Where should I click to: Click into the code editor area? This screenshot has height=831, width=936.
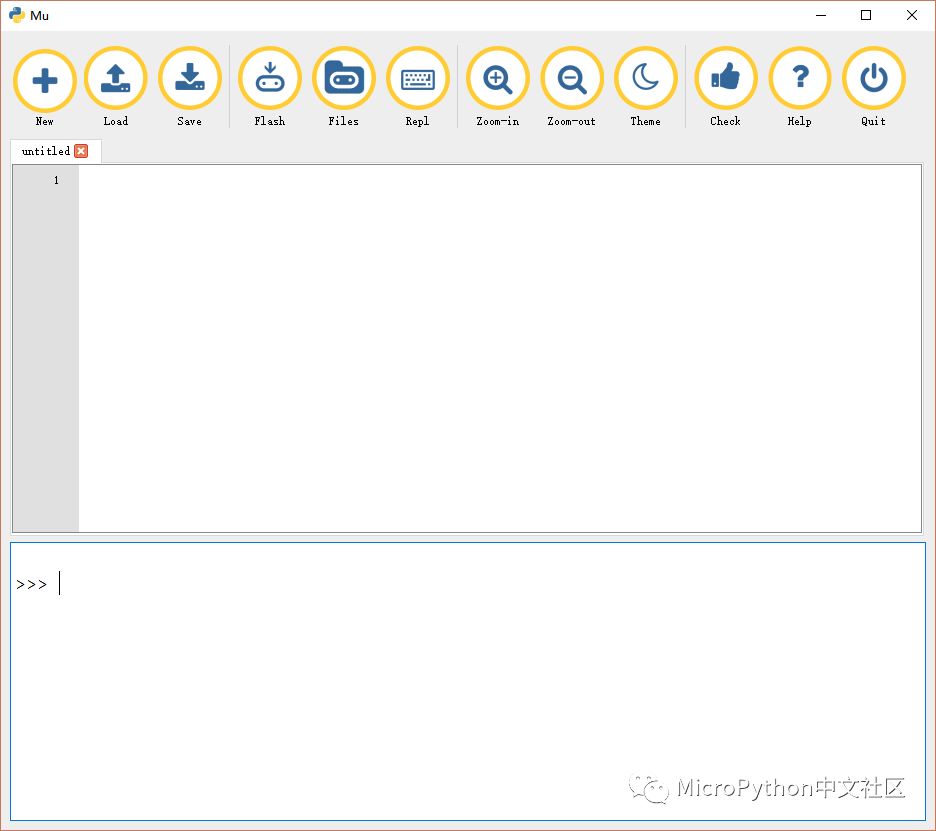(500, 348)
